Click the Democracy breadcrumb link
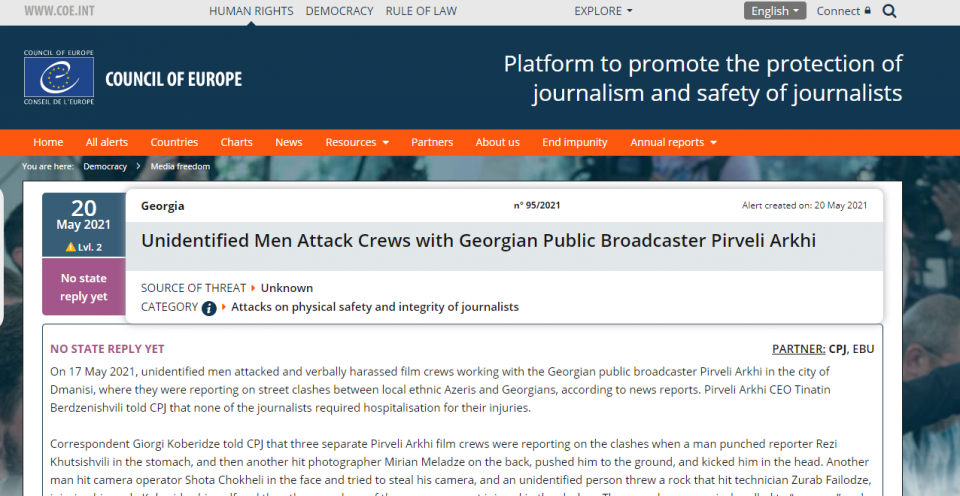 (x=105, y=167)
